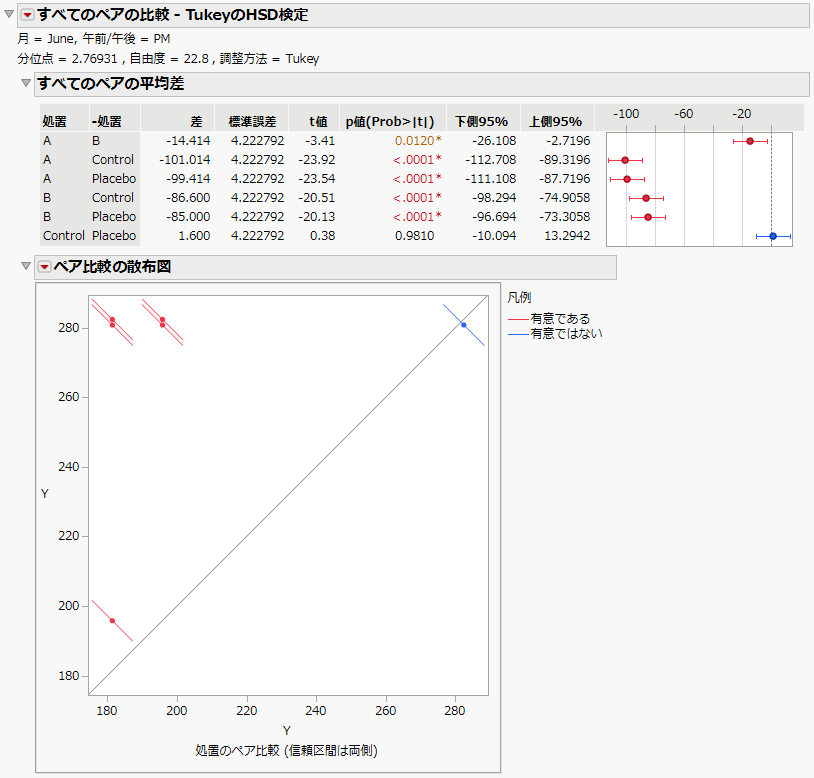Screen dimensions: 814x778
Task: Collapse the すべてのペアの比較 outline with its gray triangle
Action: tap(9, 14)
